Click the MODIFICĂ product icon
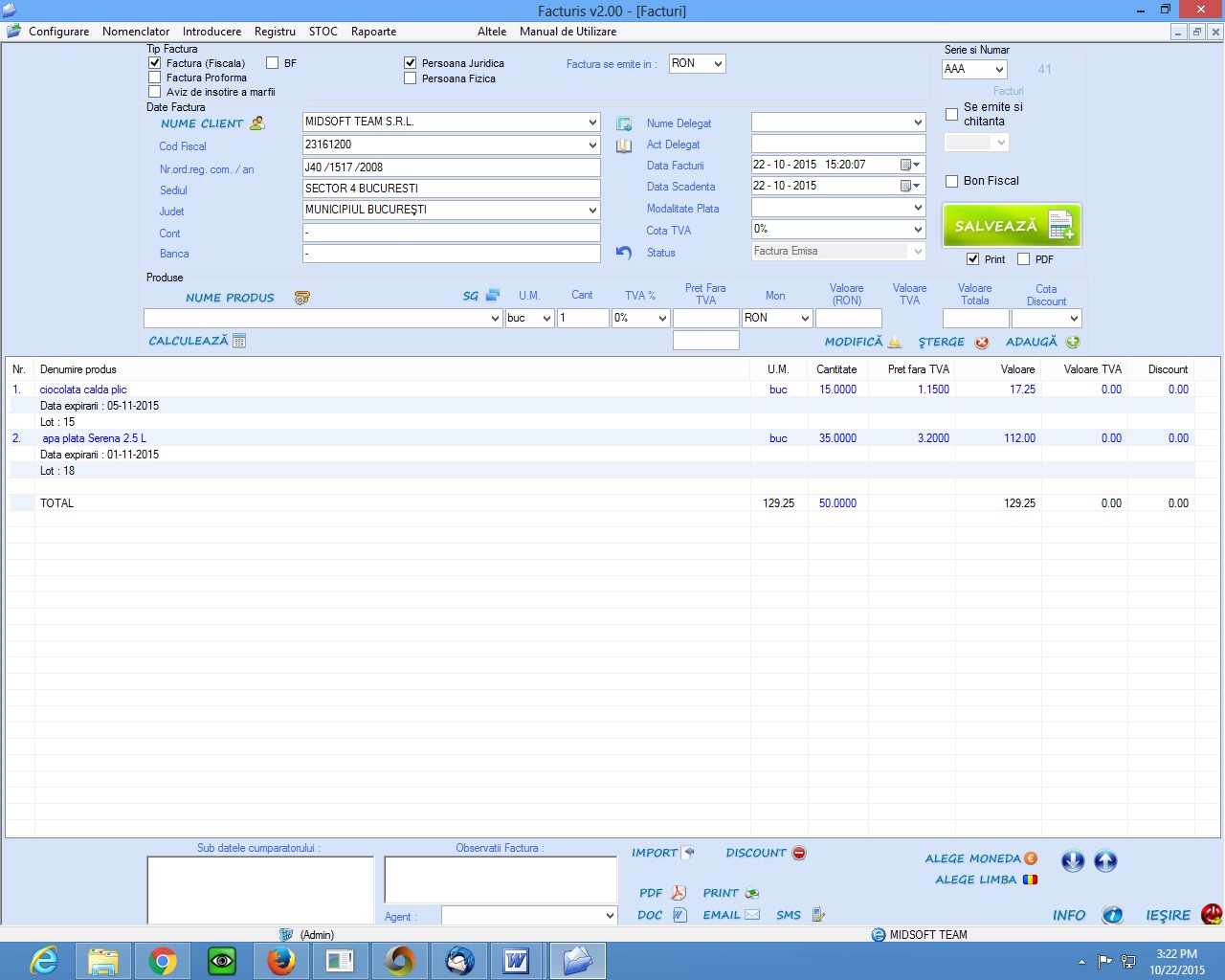Viewport: 1225px width, 980px height. point(895,342)
